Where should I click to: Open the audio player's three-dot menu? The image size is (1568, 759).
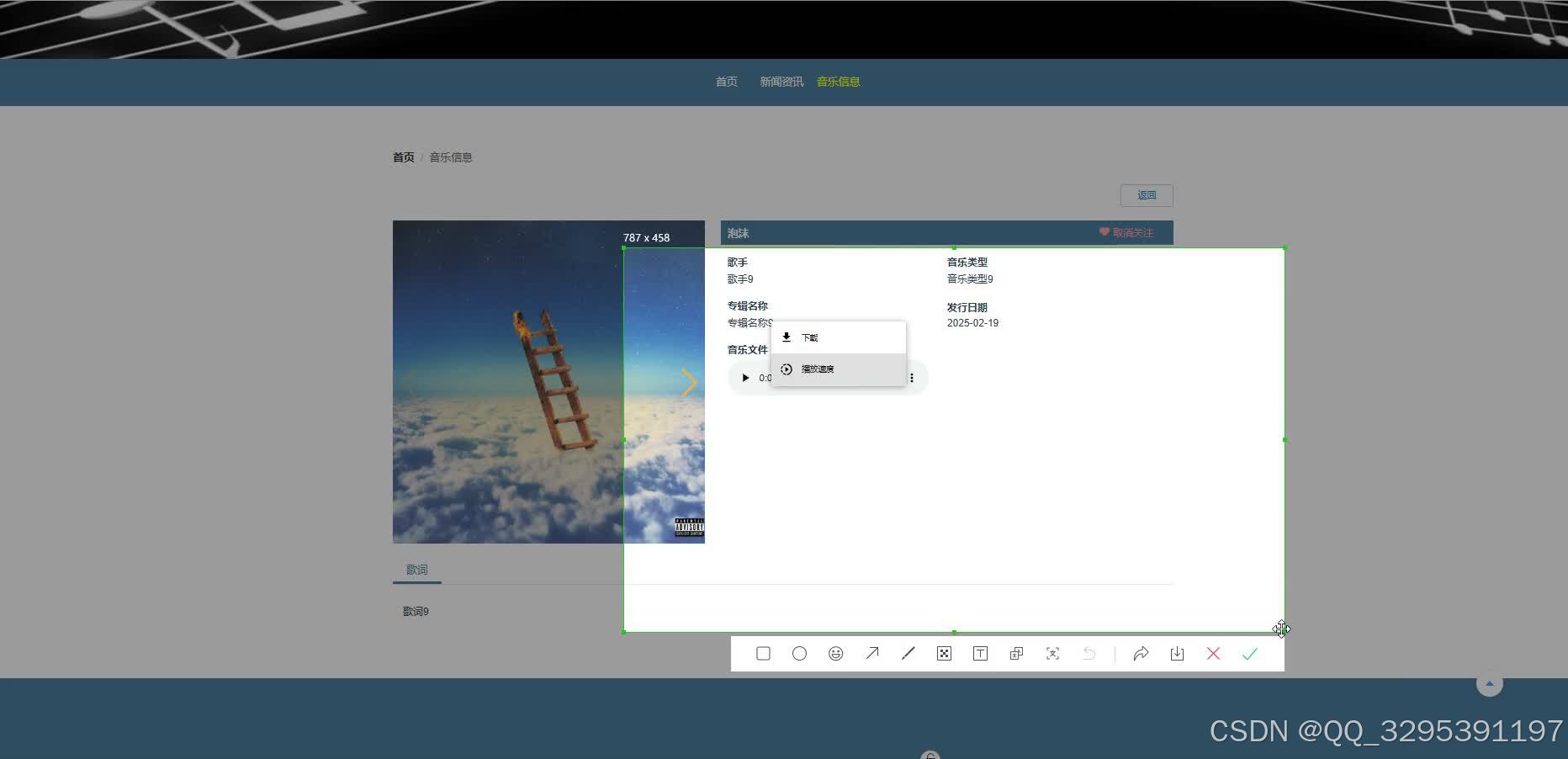tap(911, 378)
